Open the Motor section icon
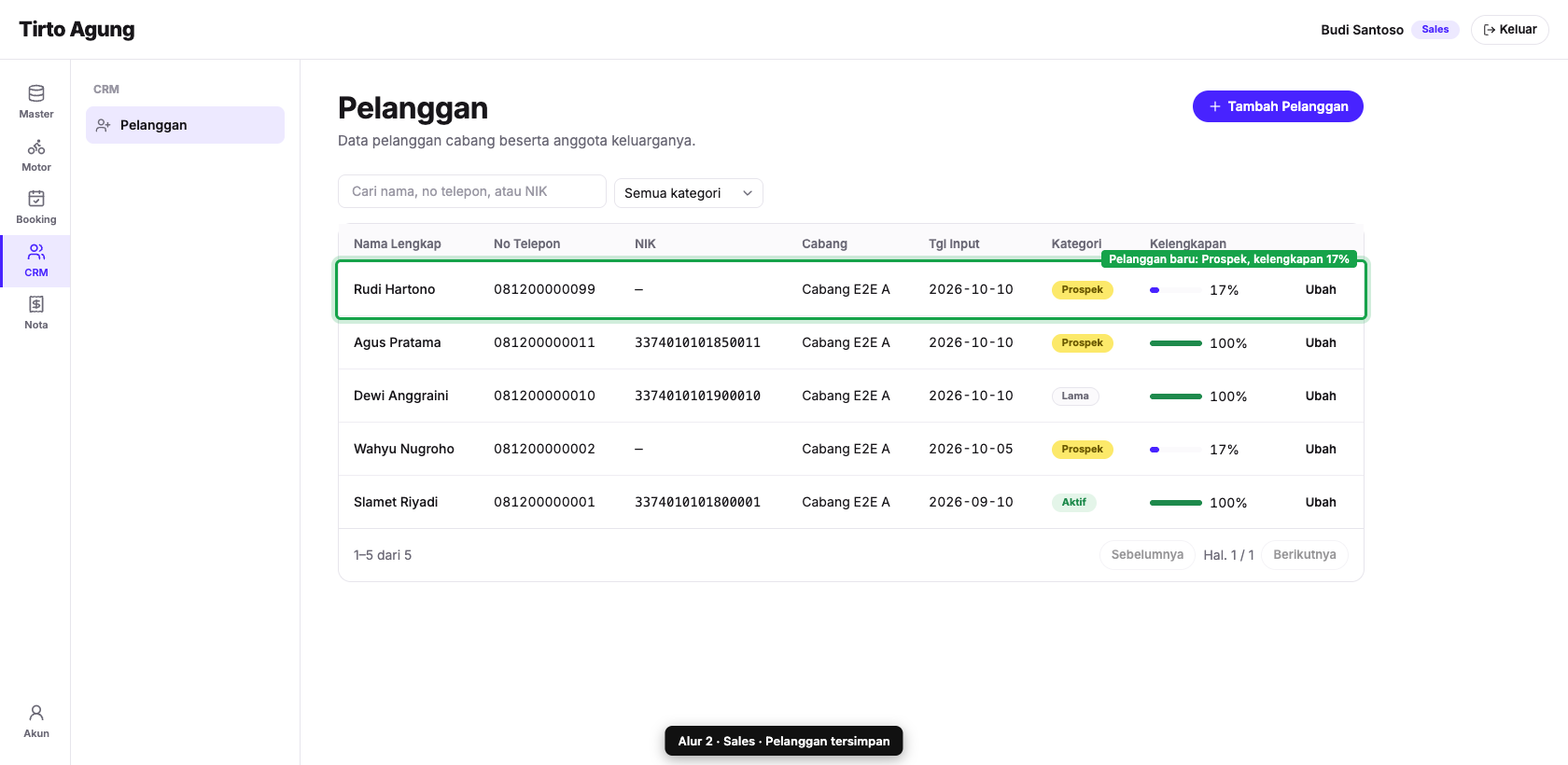This screenshot has height=765, width=1568. 36,147
